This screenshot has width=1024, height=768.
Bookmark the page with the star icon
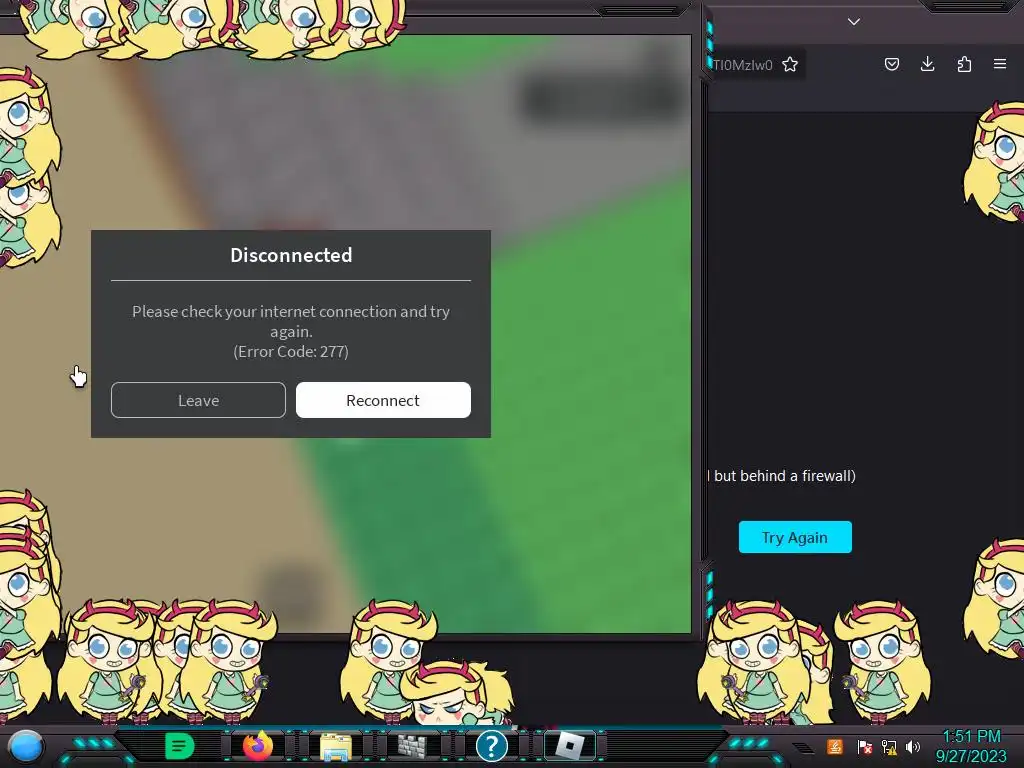(x=790, y=65)
